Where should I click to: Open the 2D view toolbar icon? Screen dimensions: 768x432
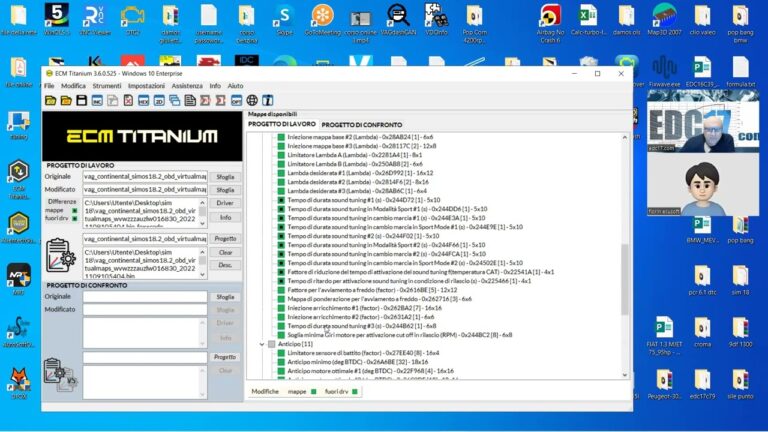(159, 100)
